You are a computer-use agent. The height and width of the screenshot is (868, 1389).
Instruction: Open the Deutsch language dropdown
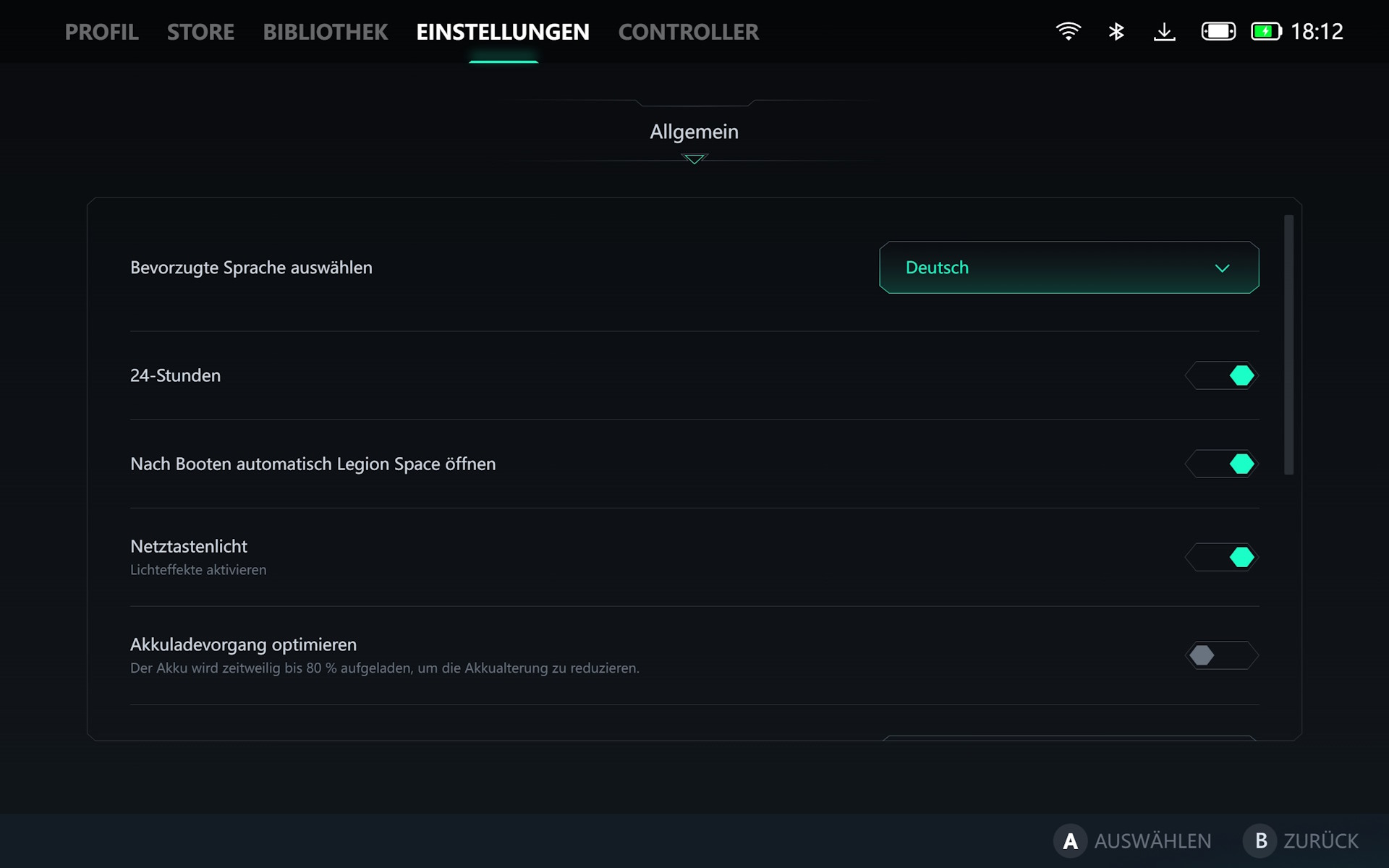pyautogui.click(x=1068, y=268)
